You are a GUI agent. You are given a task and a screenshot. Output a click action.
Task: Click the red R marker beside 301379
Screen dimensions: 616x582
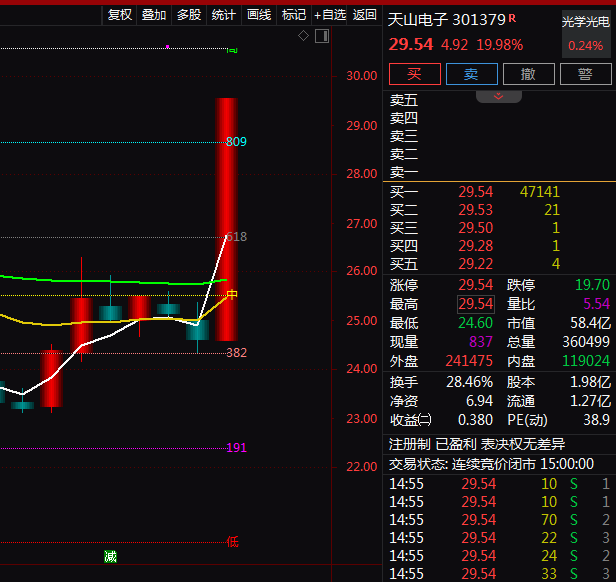[x=512, y=18]
